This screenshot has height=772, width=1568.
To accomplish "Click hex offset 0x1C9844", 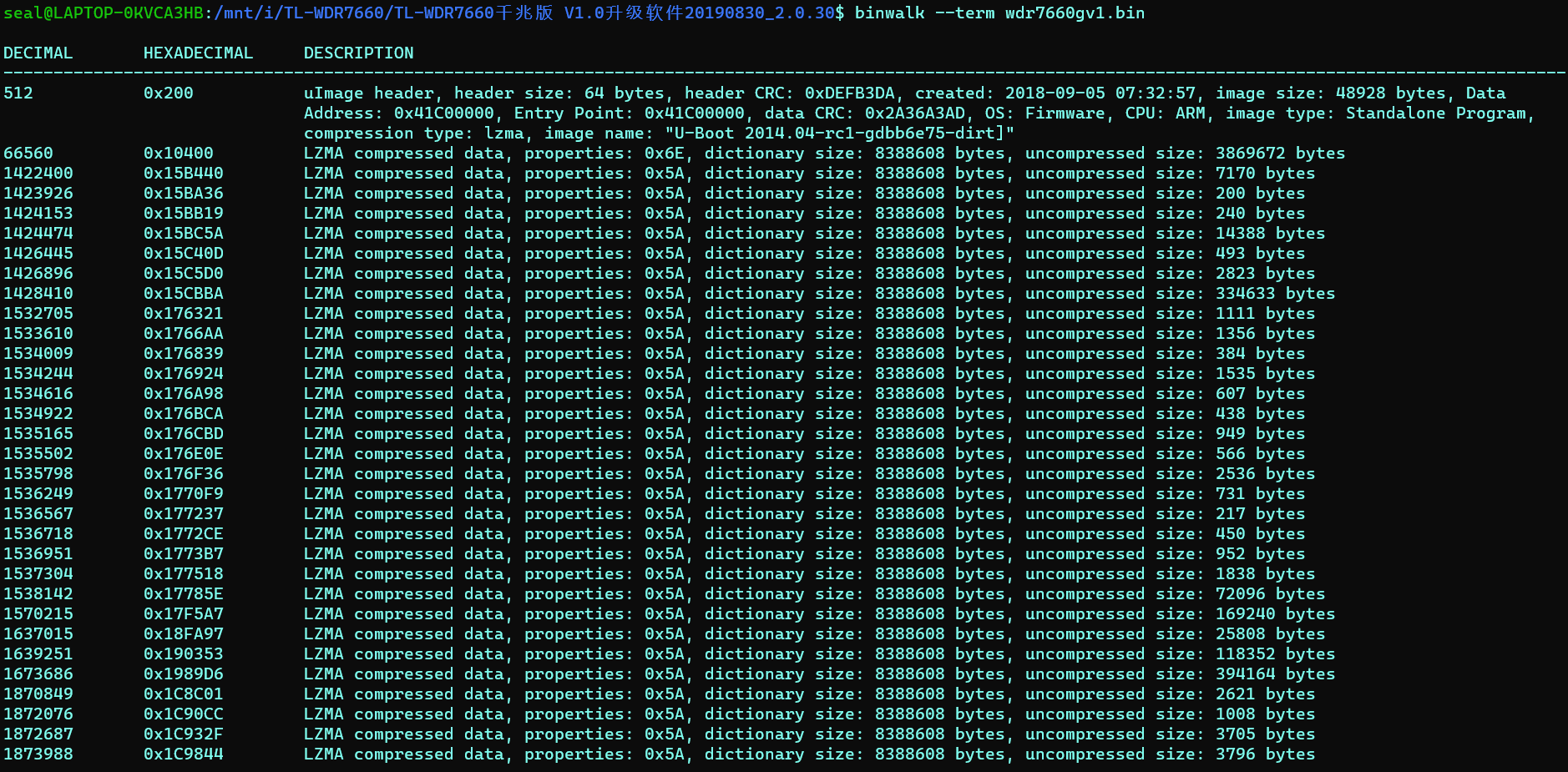I will coord(183,754).
